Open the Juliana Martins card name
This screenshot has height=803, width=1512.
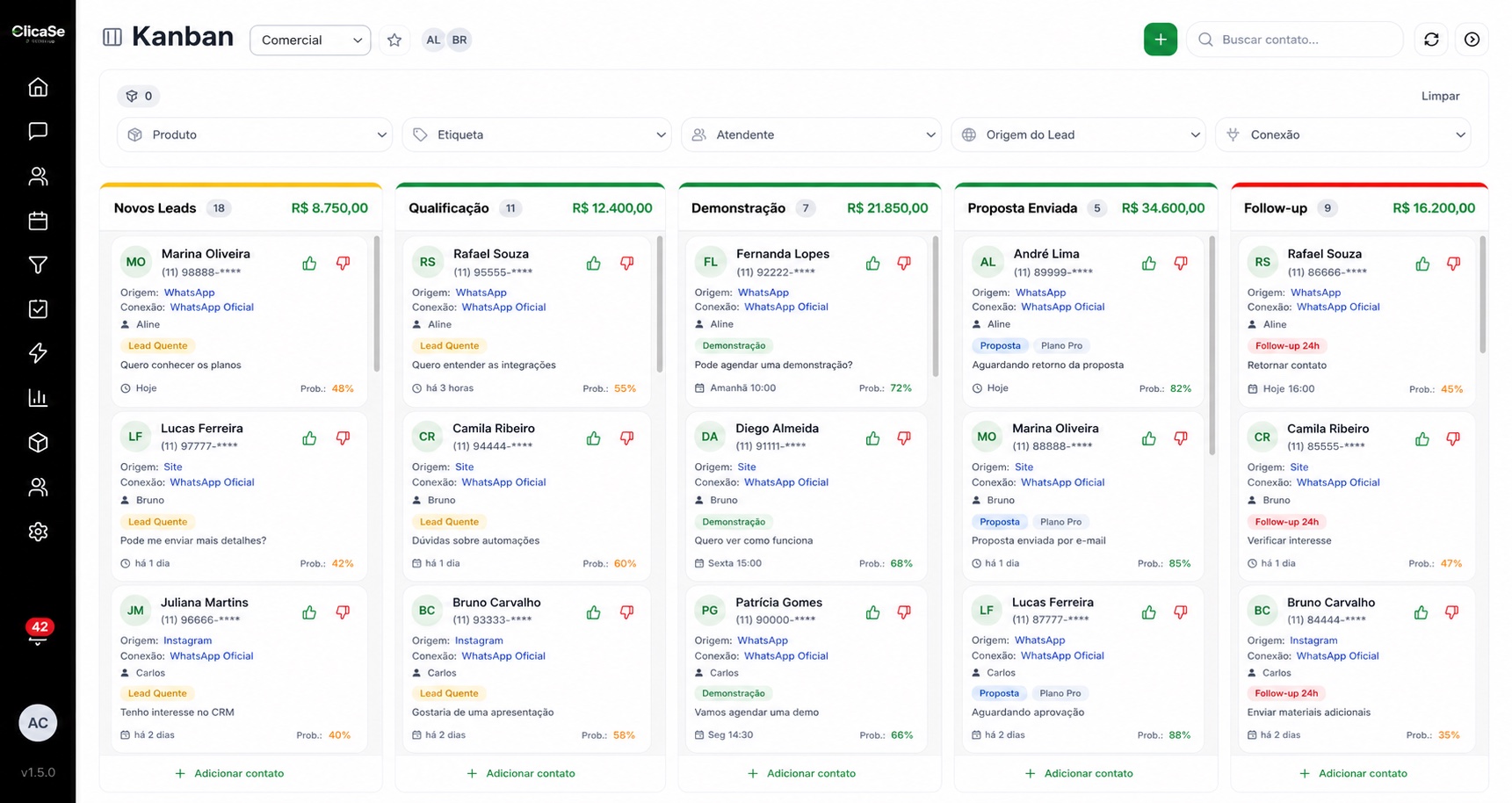pos(205,603)
